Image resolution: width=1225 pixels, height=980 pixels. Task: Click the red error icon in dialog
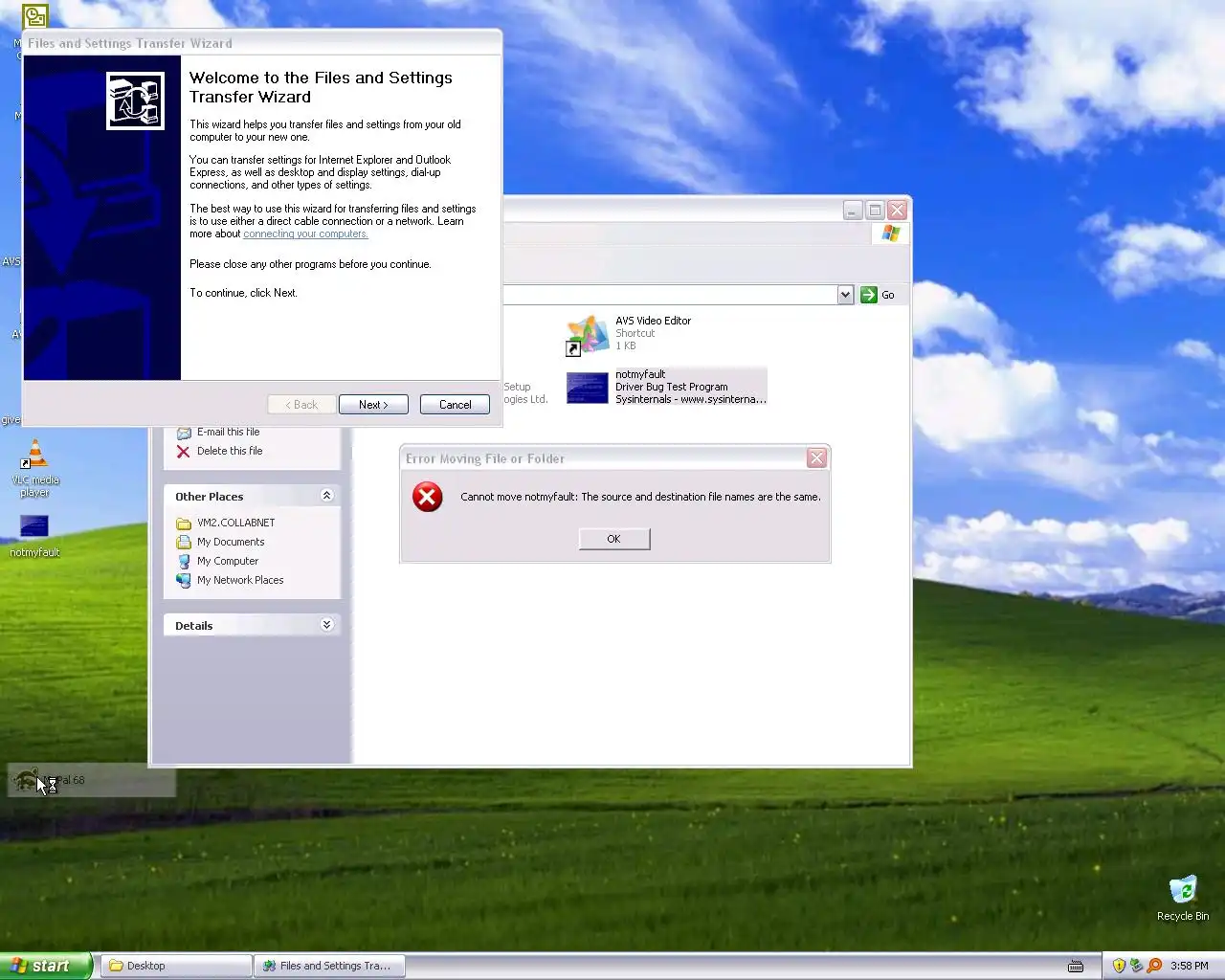(x=427, y=497)
